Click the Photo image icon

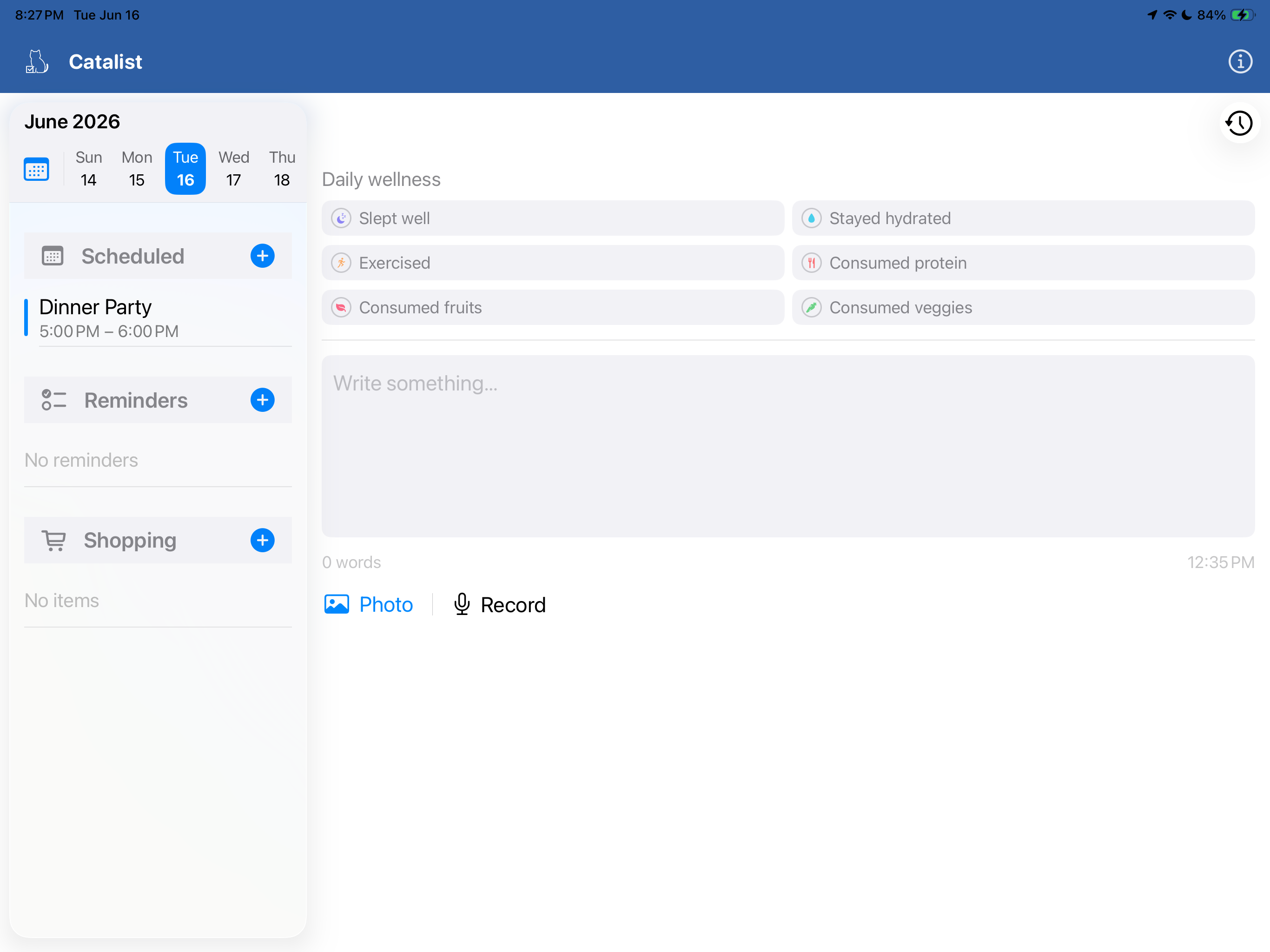point(337,605)
